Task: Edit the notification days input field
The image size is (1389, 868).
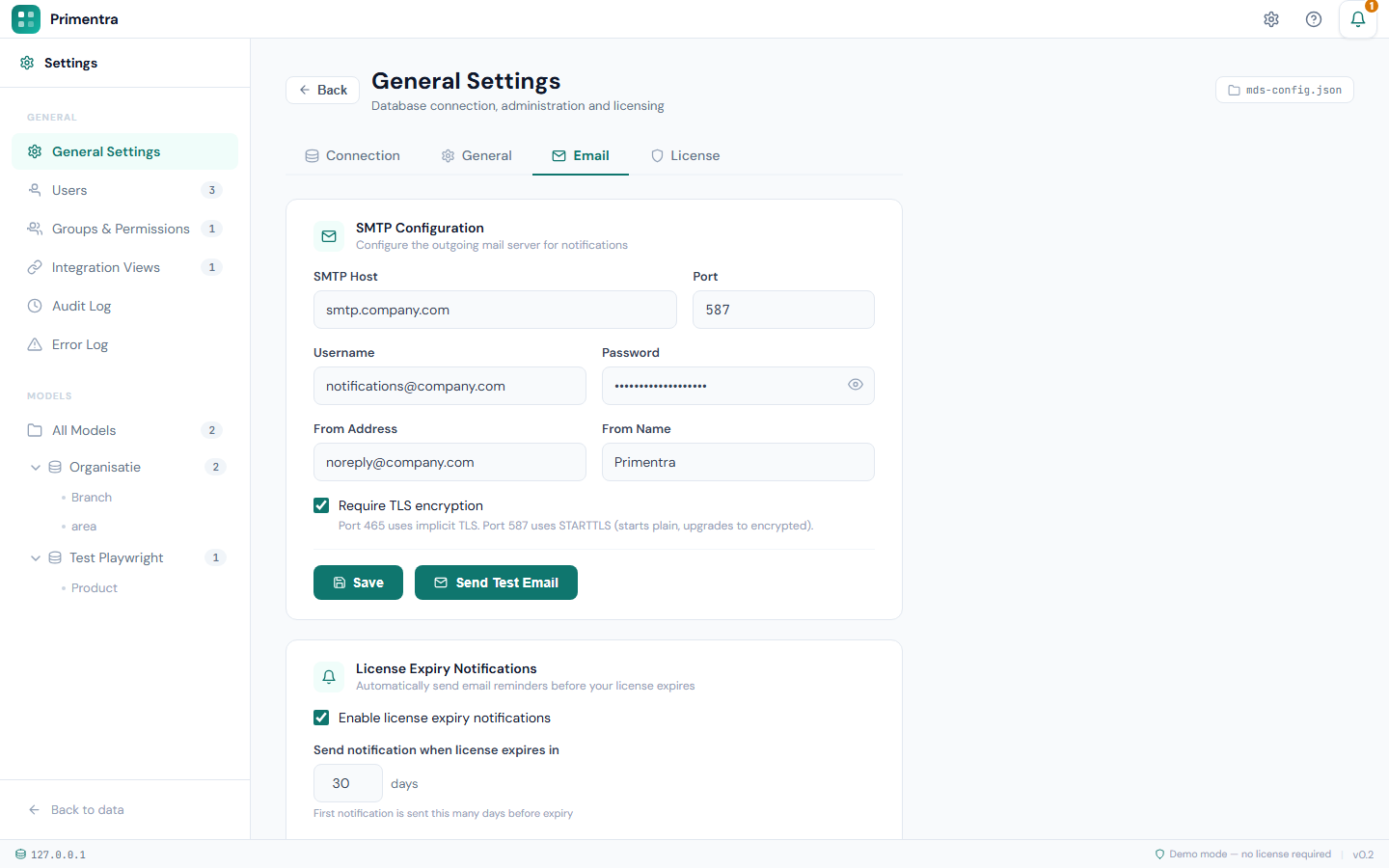Action: [x=347, y=782]
